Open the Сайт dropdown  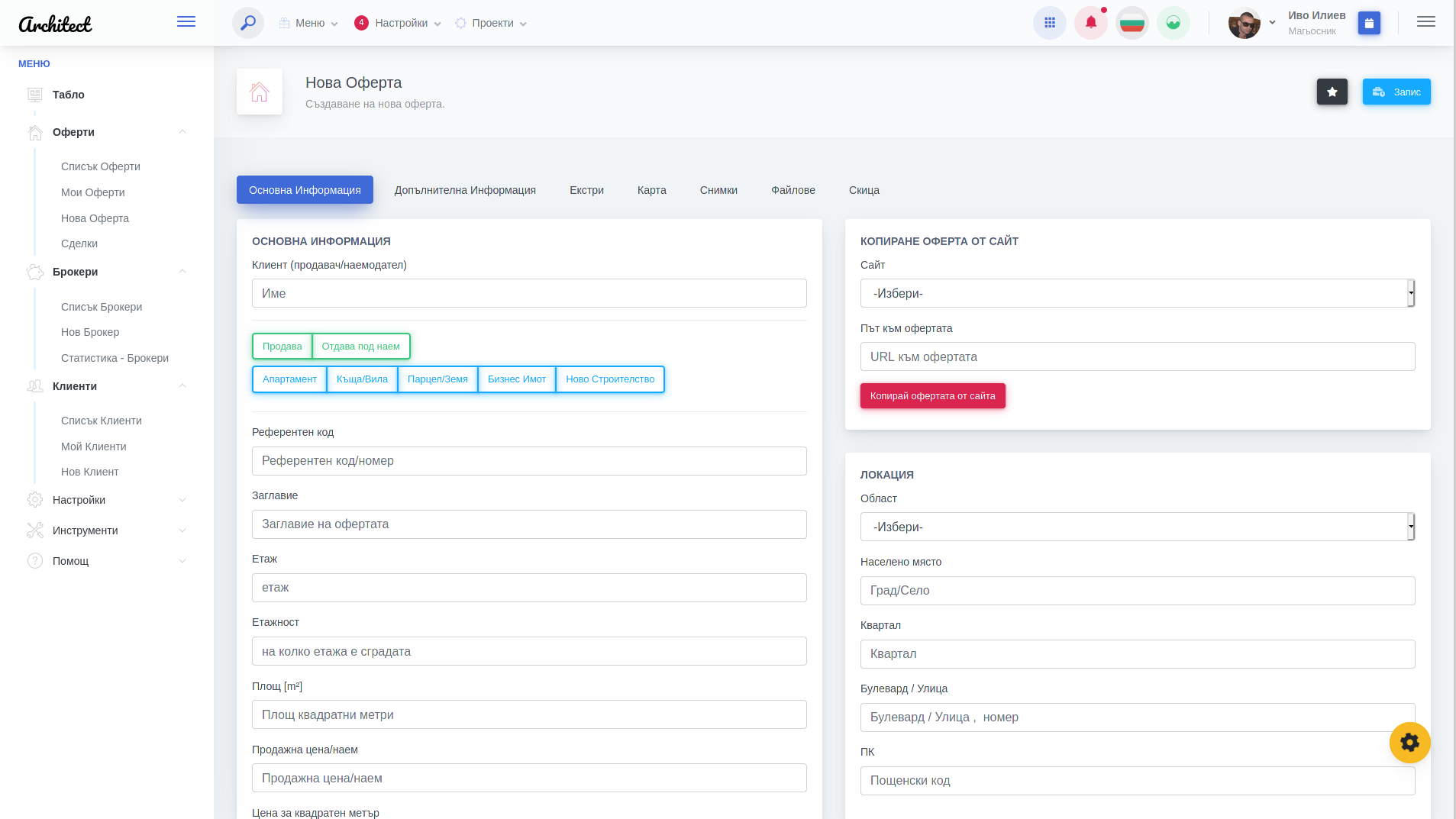[x=1137, y=293]
